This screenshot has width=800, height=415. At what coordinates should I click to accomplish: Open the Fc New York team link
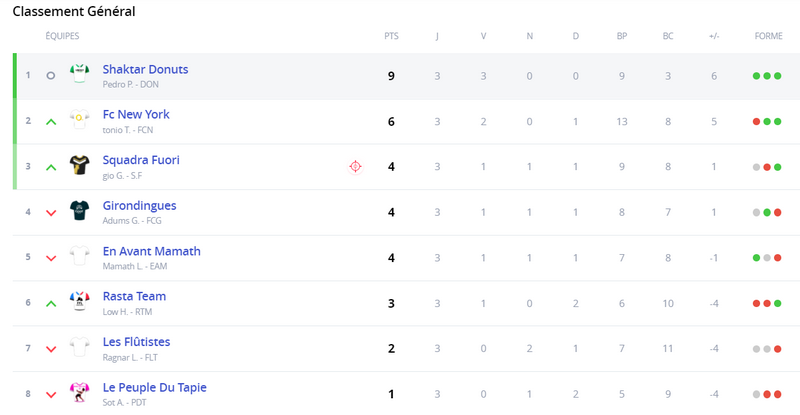coord(136,114)
